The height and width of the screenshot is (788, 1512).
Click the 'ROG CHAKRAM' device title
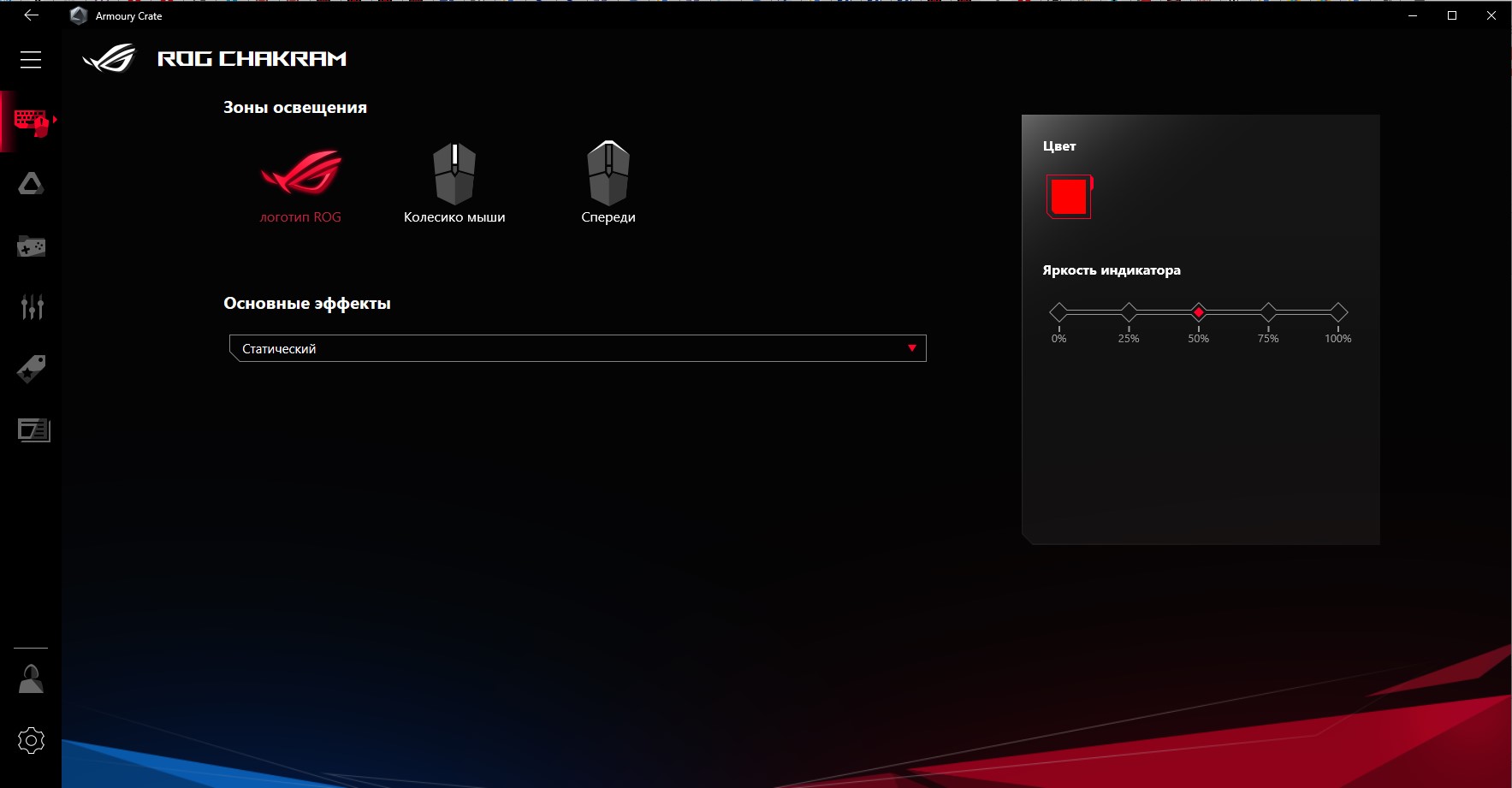pos(252,59)
